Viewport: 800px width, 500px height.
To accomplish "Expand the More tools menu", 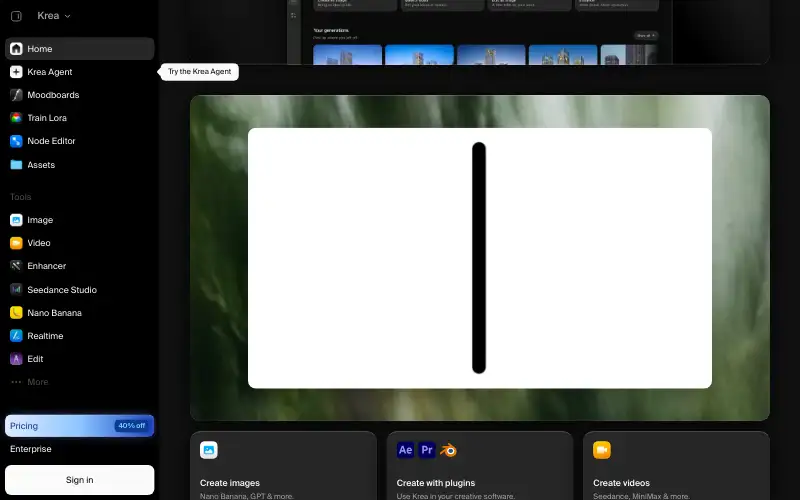I will (30, 382).
